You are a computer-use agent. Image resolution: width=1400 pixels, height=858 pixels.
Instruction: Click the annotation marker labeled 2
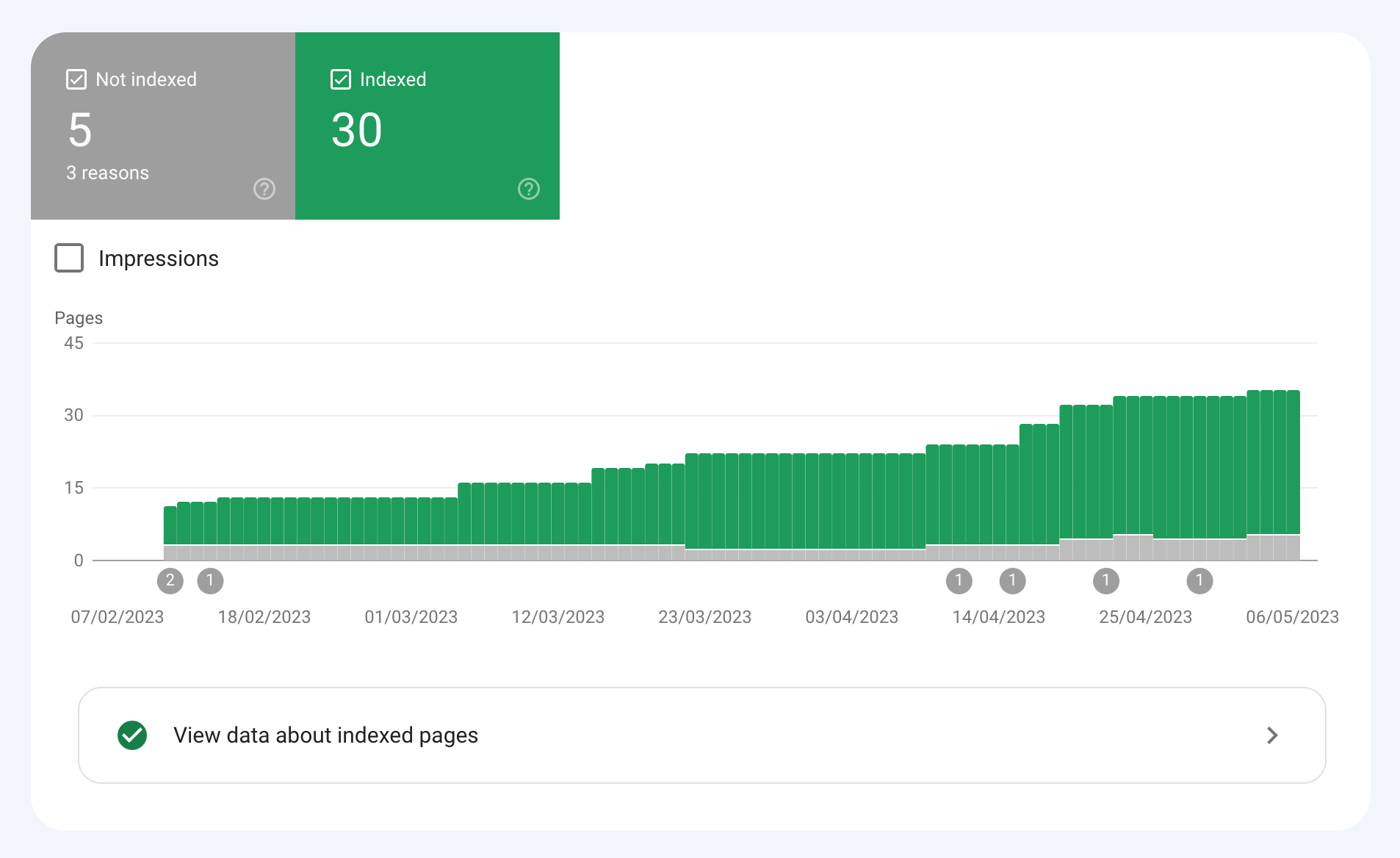(170, 581)
